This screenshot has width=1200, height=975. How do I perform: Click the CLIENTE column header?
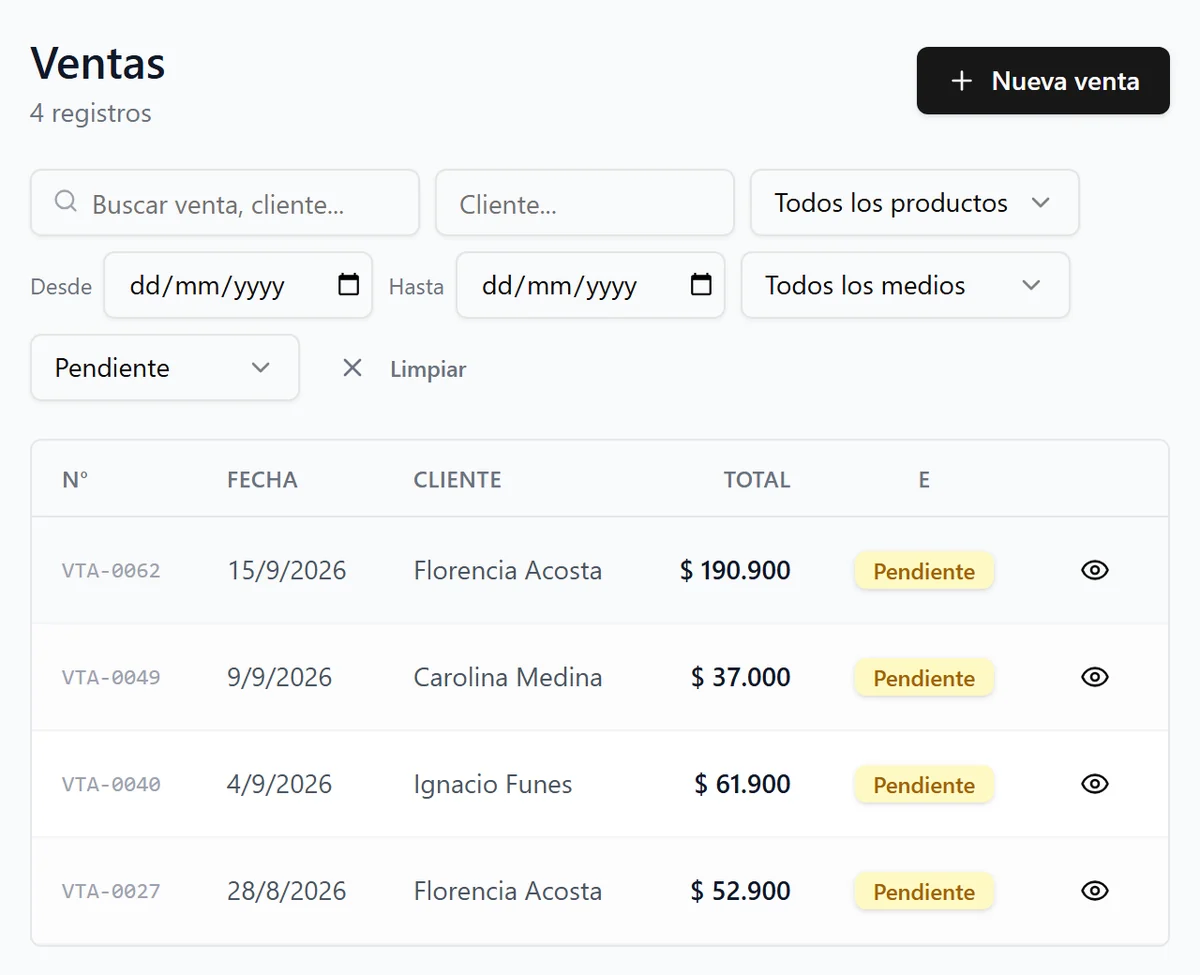[x=457, y=480]
